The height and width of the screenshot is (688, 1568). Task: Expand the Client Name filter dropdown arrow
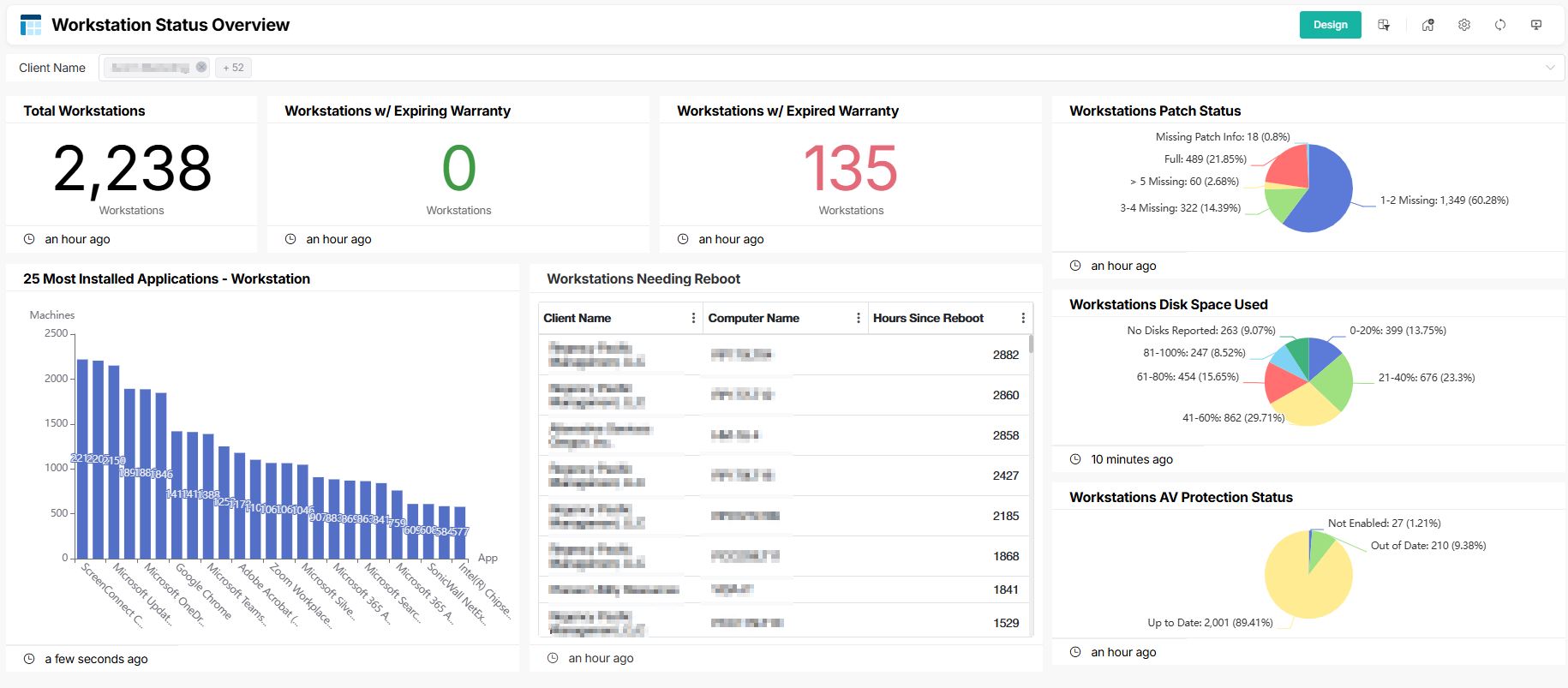tap(1549, 68)
